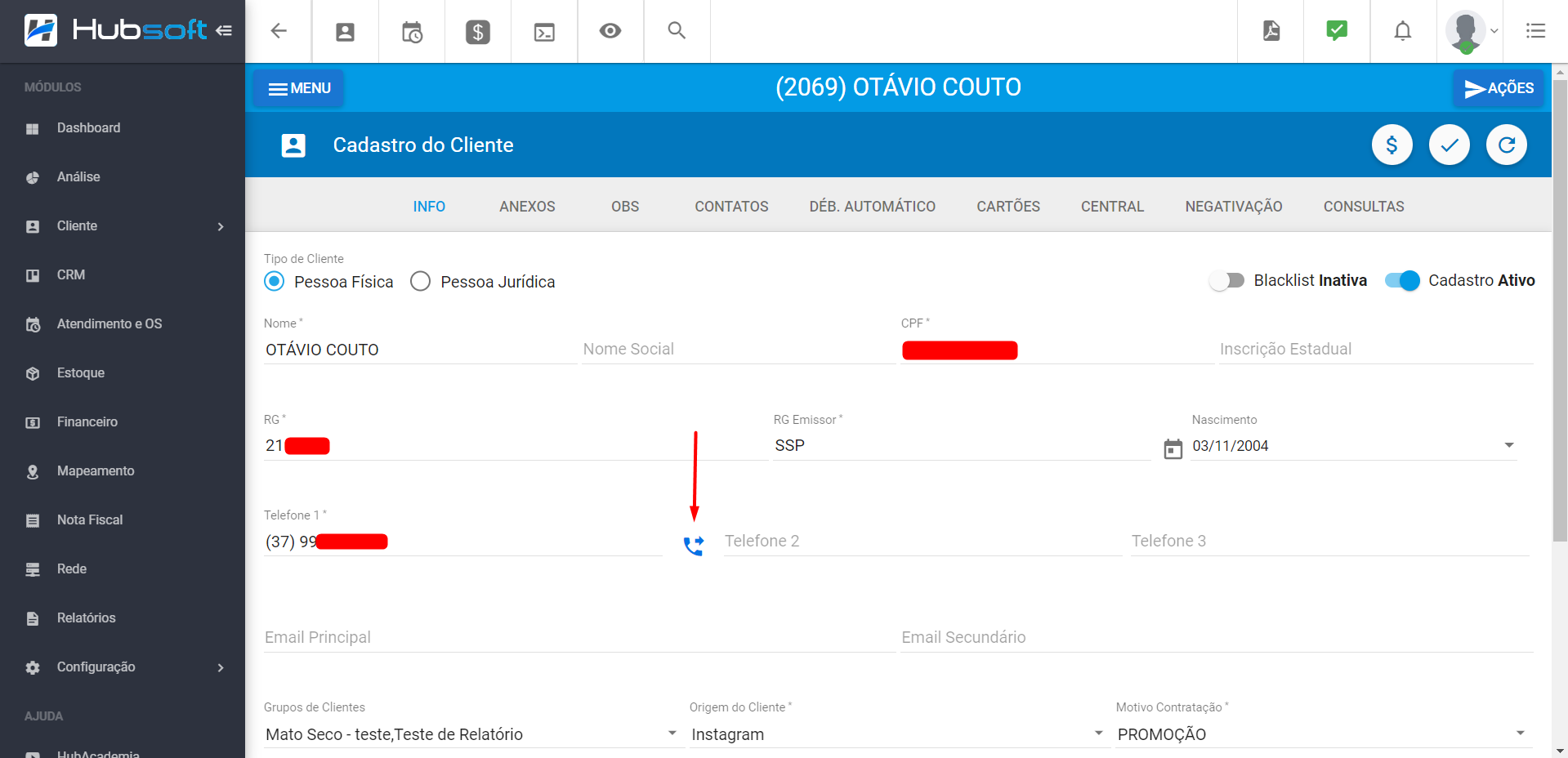The width and height of the screenshot is (1568, 758).
Task: Open the Grupos de Clientes dropdown
Action: point(672,733)
